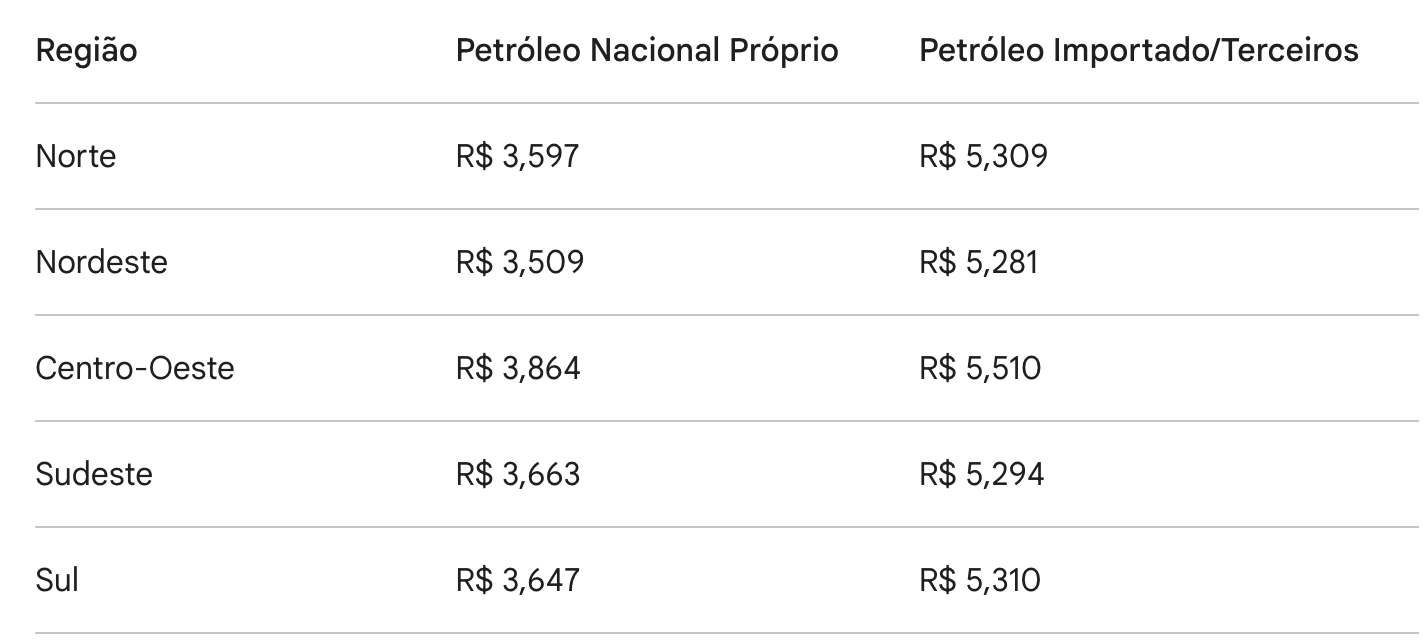Click the bottom border under the Sul row

(x=726, y=633)
